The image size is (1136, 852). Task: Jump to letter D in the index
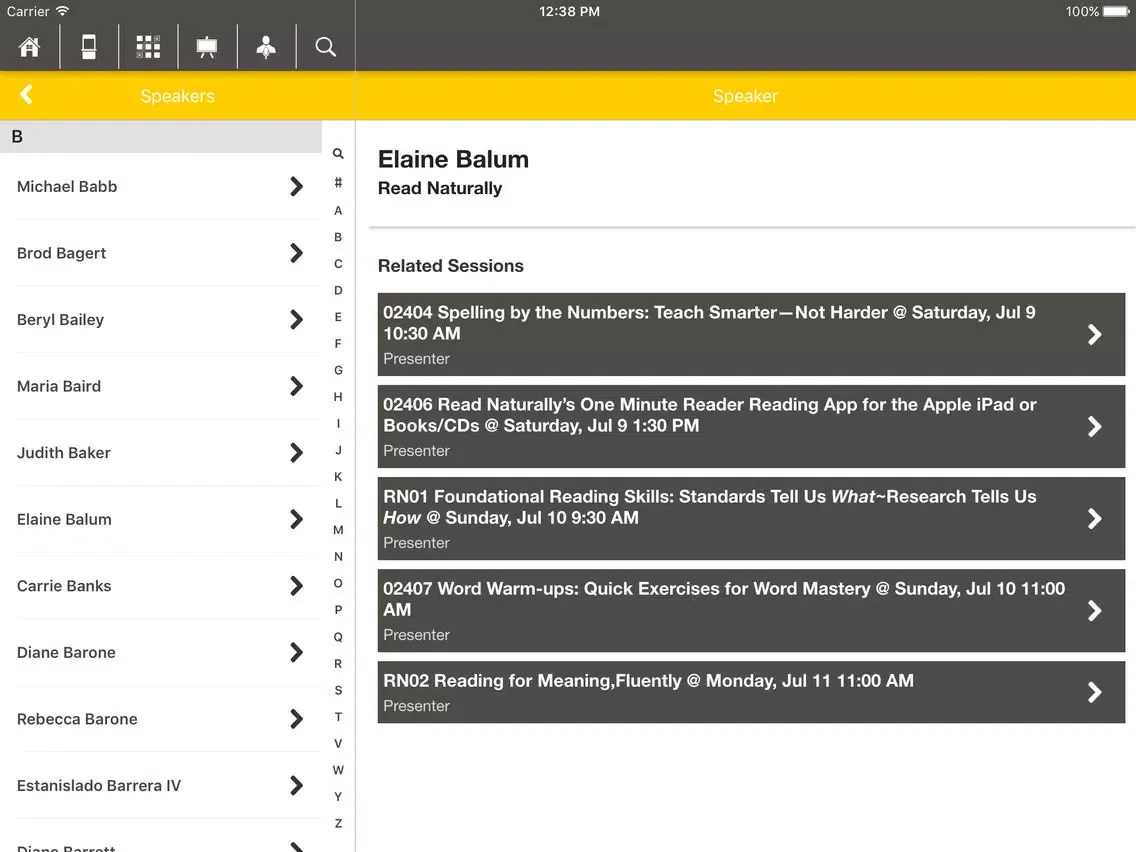coord(338,290)
